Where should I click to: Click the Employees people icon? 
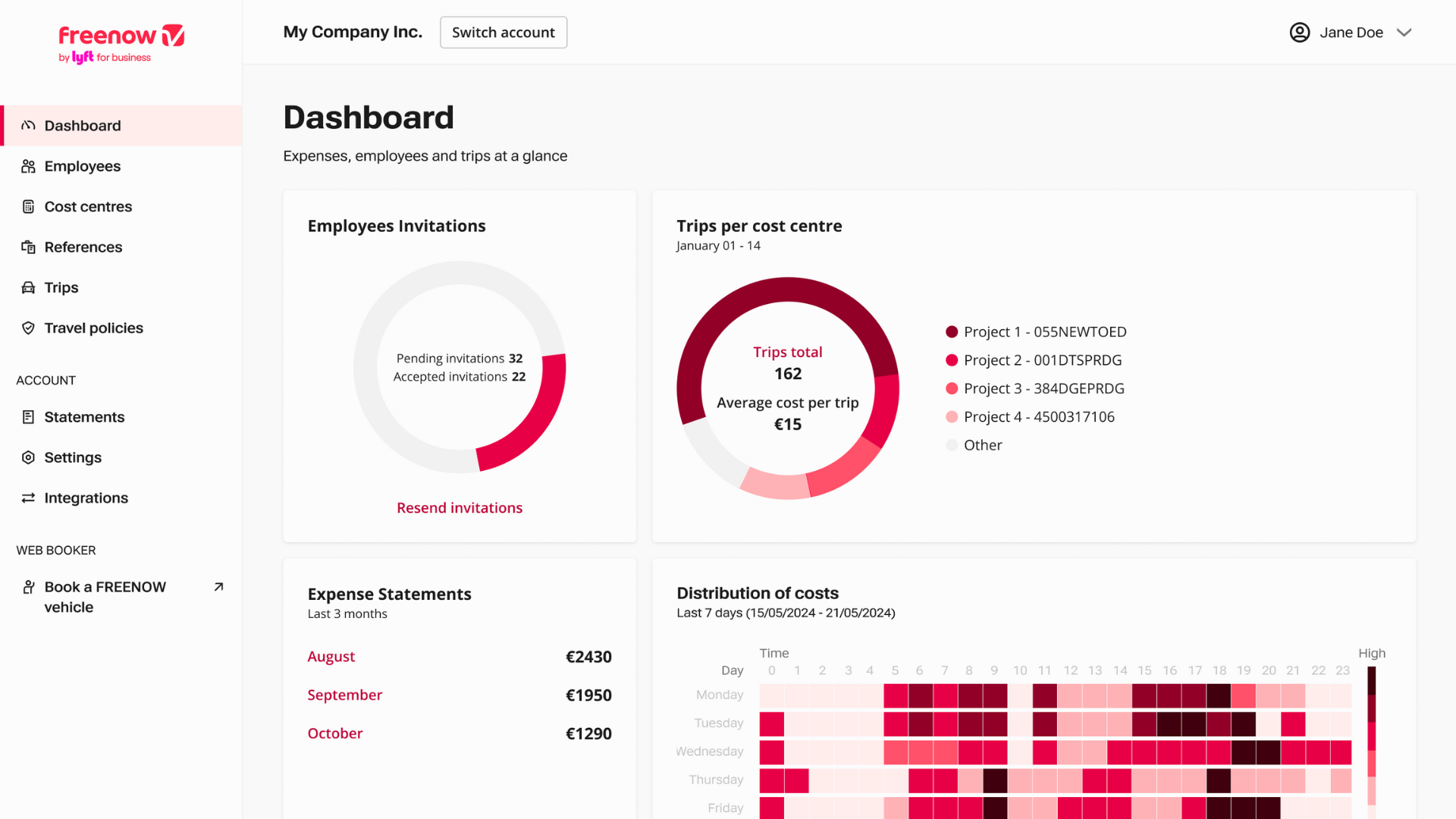point(28,166)
